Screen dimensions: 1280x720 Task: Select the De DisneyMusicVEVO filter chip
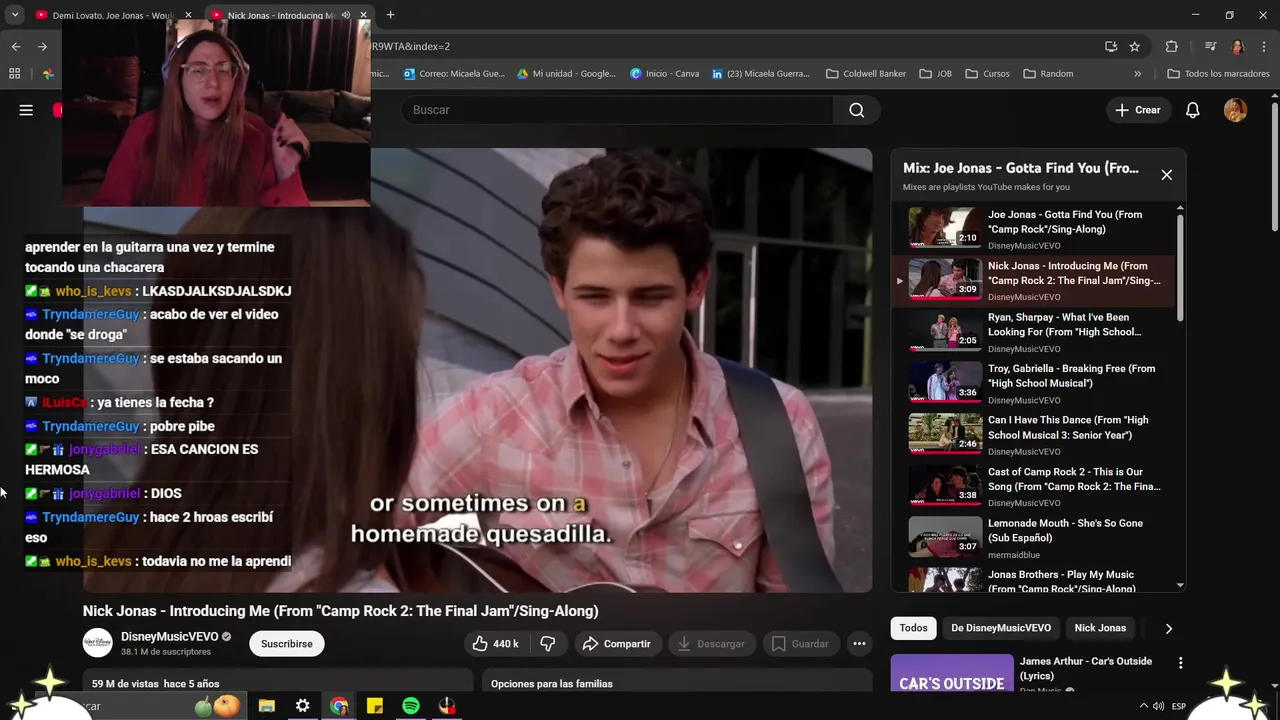coord(1001,628)
